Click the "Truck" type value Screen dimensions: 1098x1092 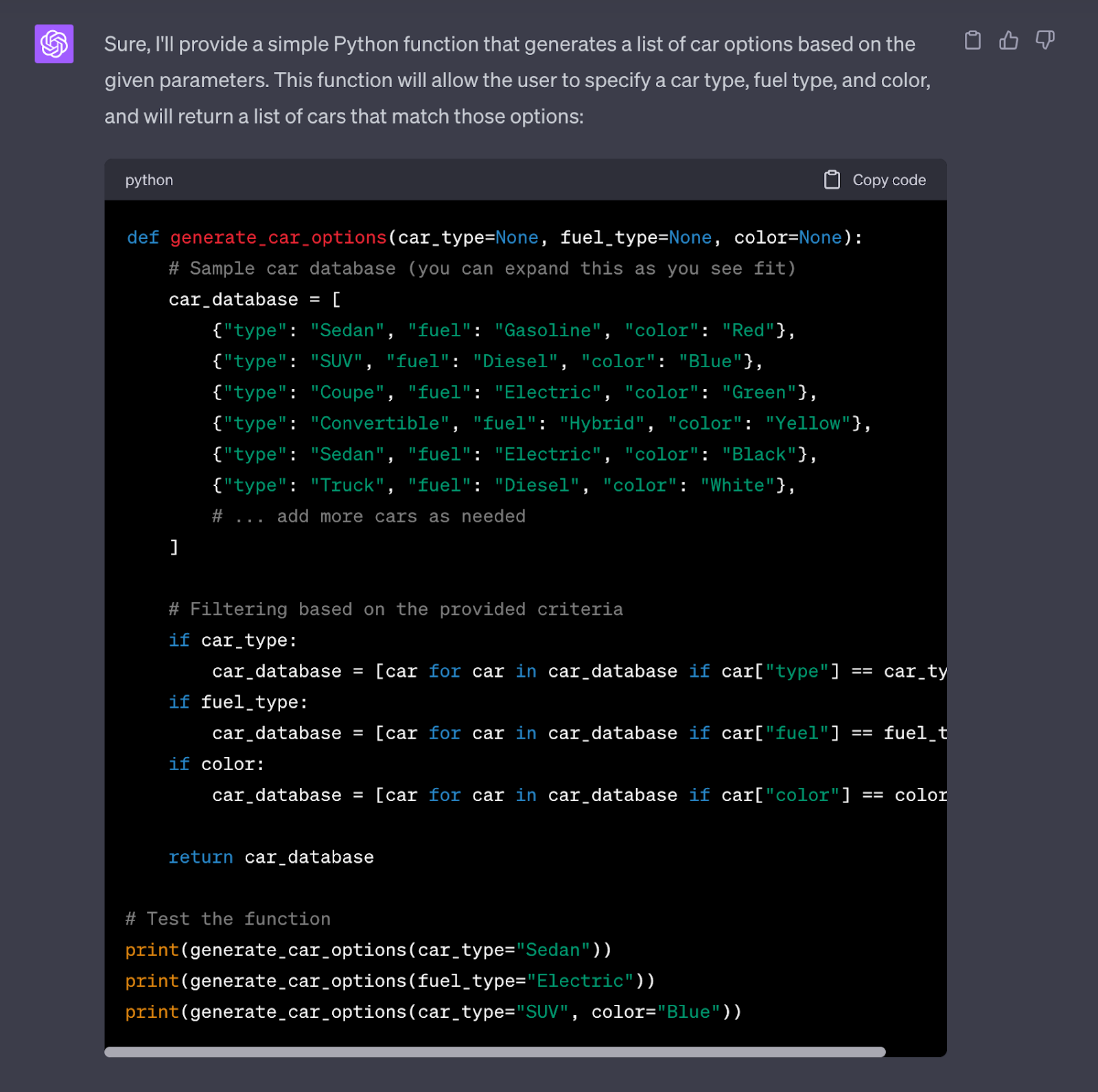347,485
